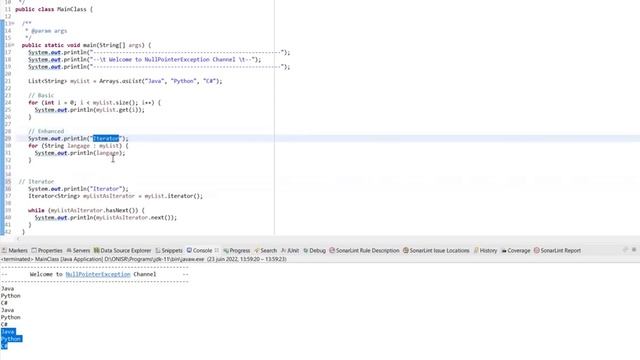Click the println(myList.get(i)) line
The image size is (640, 360).
pyautogui.click(x=89, y=110)
